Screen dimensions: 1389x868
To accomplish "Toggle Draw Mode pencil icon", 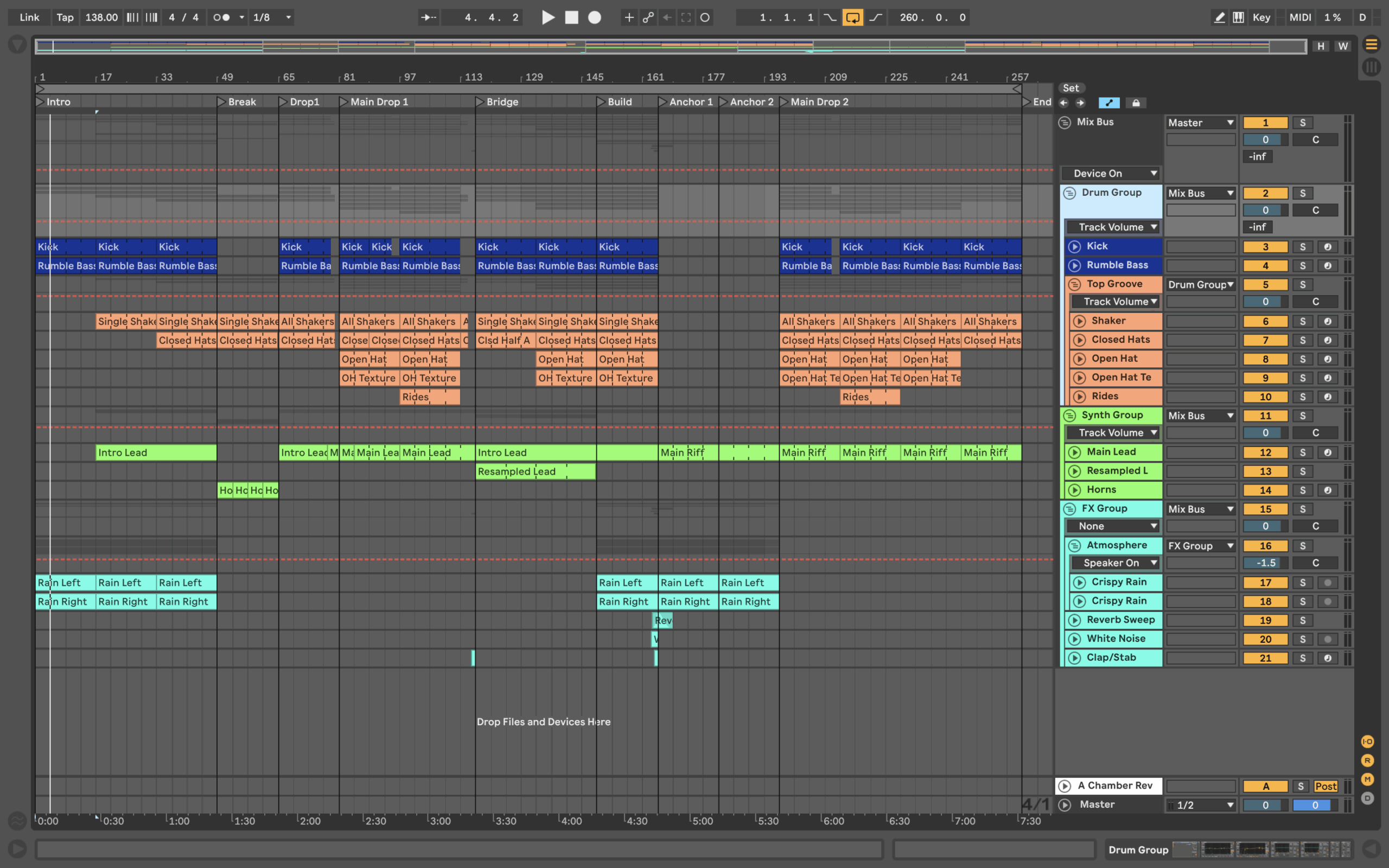I will click(x=1219, y=17).
